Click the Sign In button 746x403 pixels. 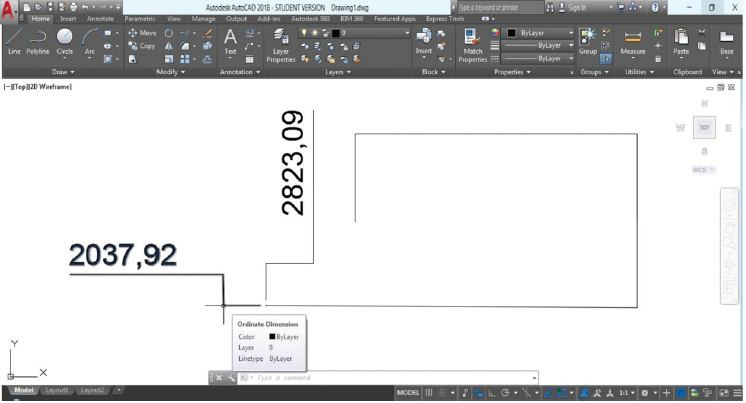577,6
